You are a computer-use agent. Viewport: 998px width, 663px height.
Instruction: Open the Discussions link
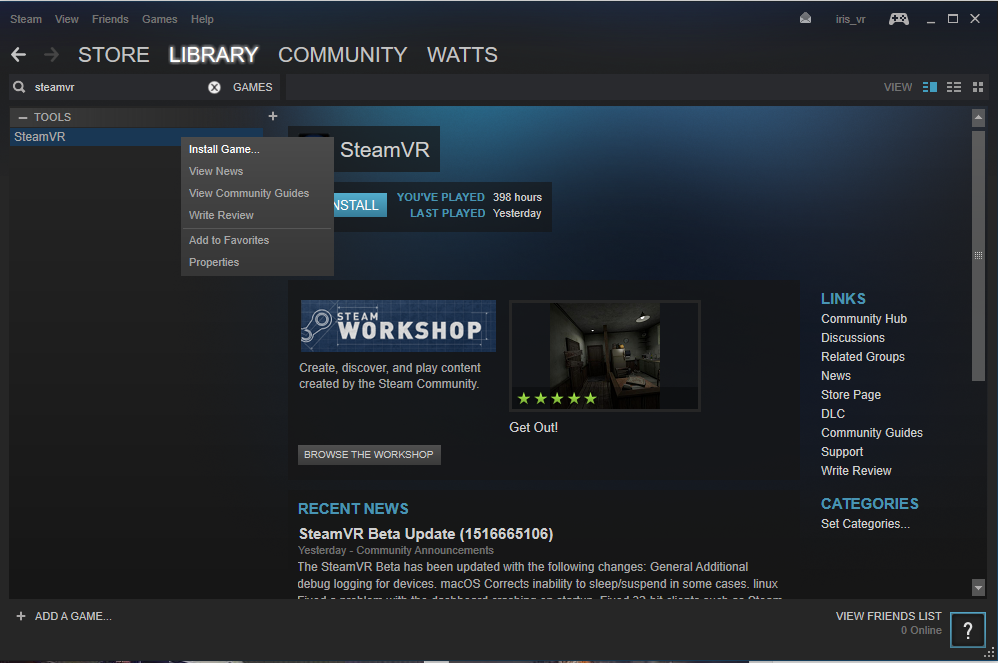tap(853, 338)
